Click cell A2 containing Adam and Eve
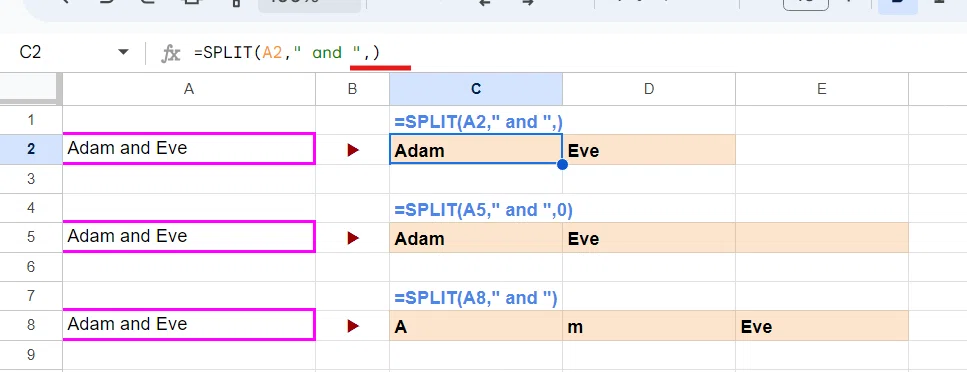Viewport: 967px width, 372px height. point(189,149)
